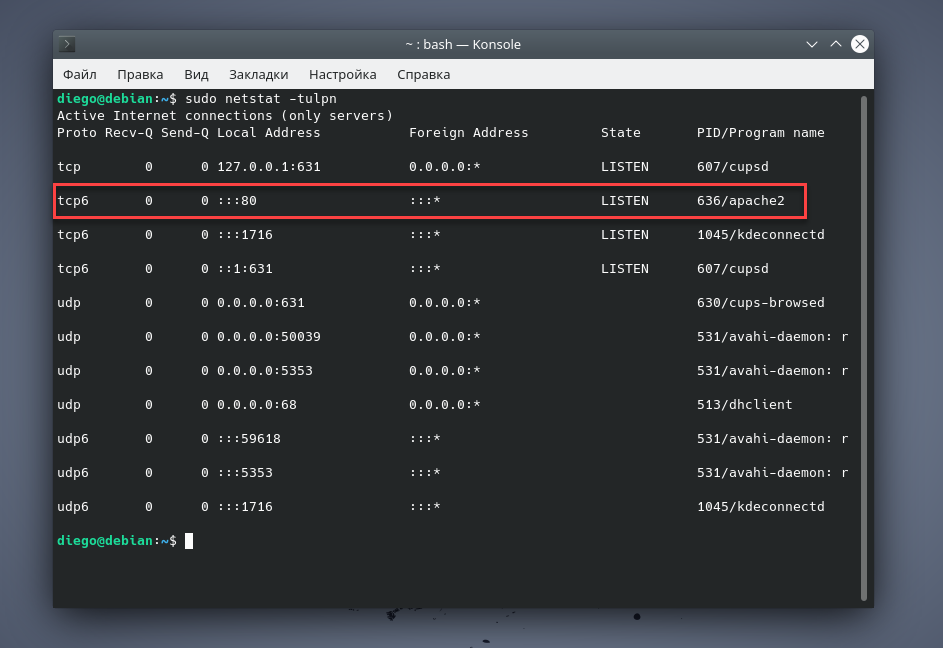Click the 127.0.0.1:631 local address

coord(268,167)
